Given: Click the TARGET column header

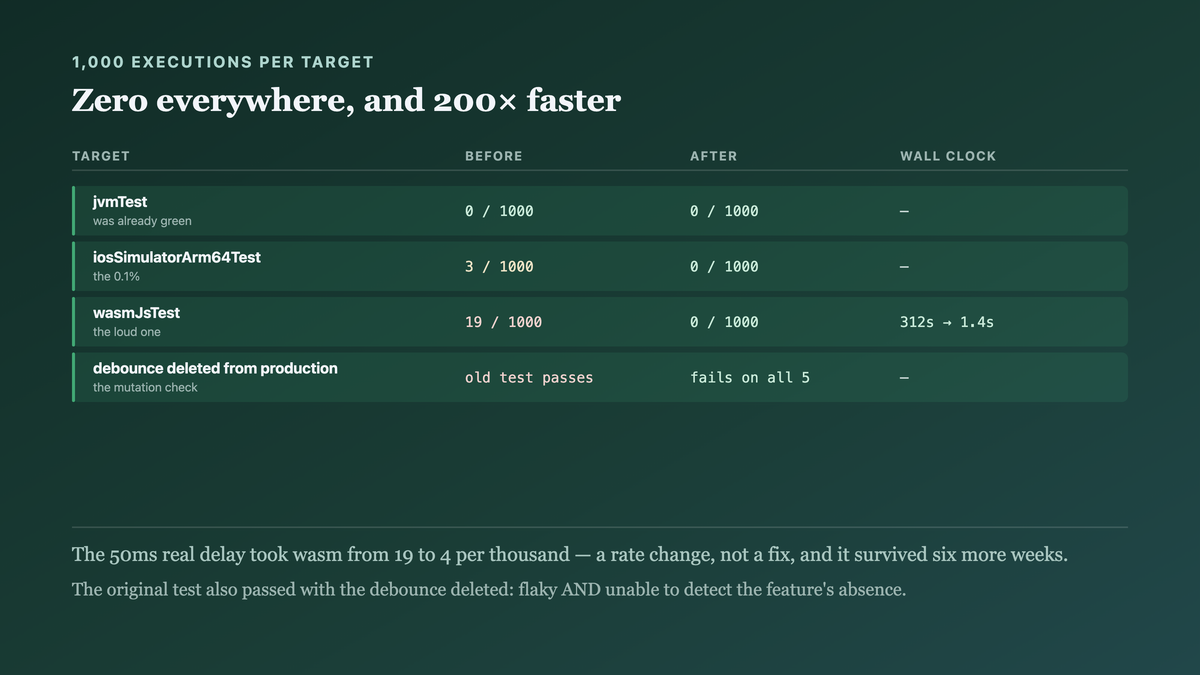Looking at the screenshot, I should pyautogui.click(x=101, y=156).
